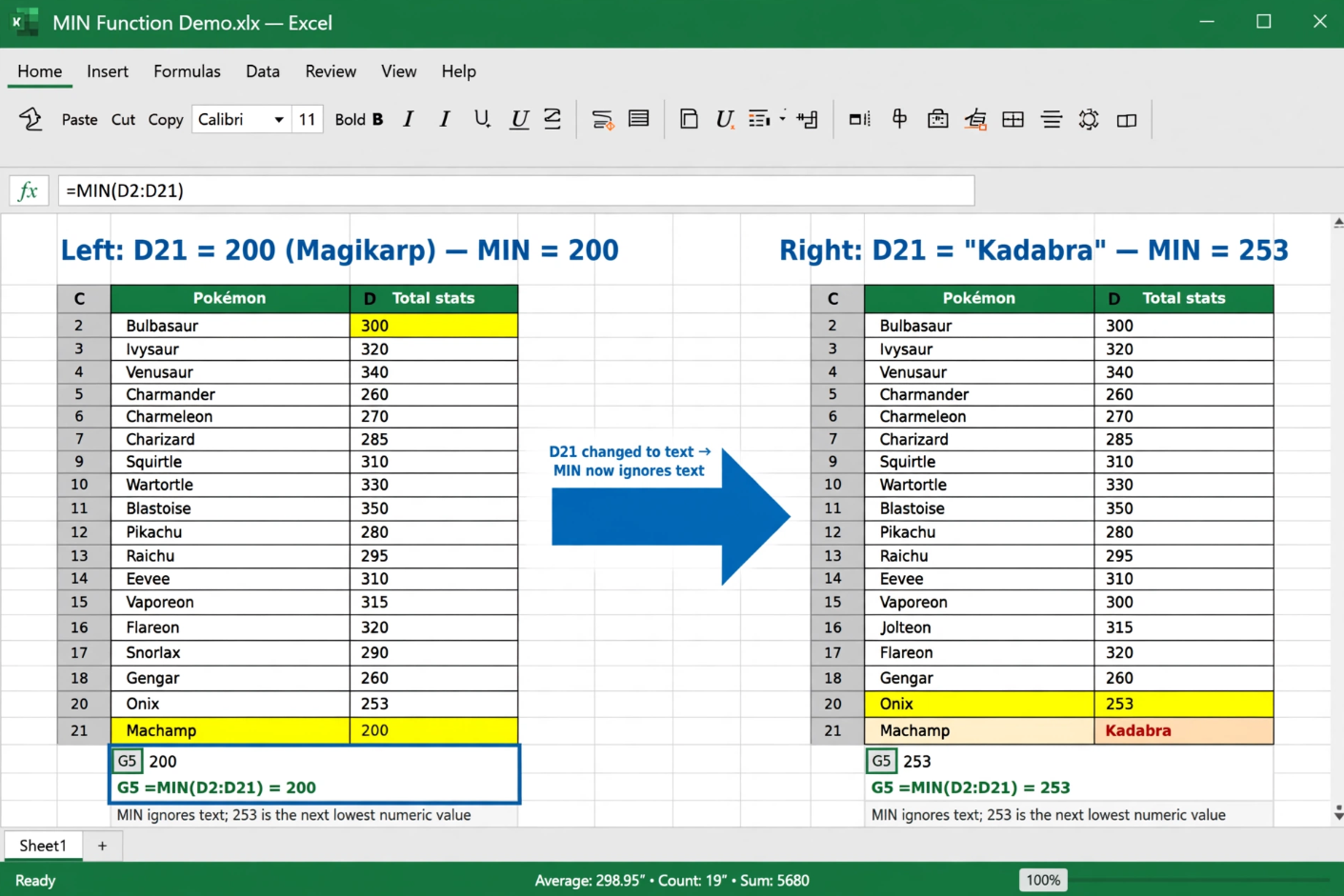Screen dimensions: 1344x896
Task: Add a new sheet with plus button
Action: click(102, 846)
